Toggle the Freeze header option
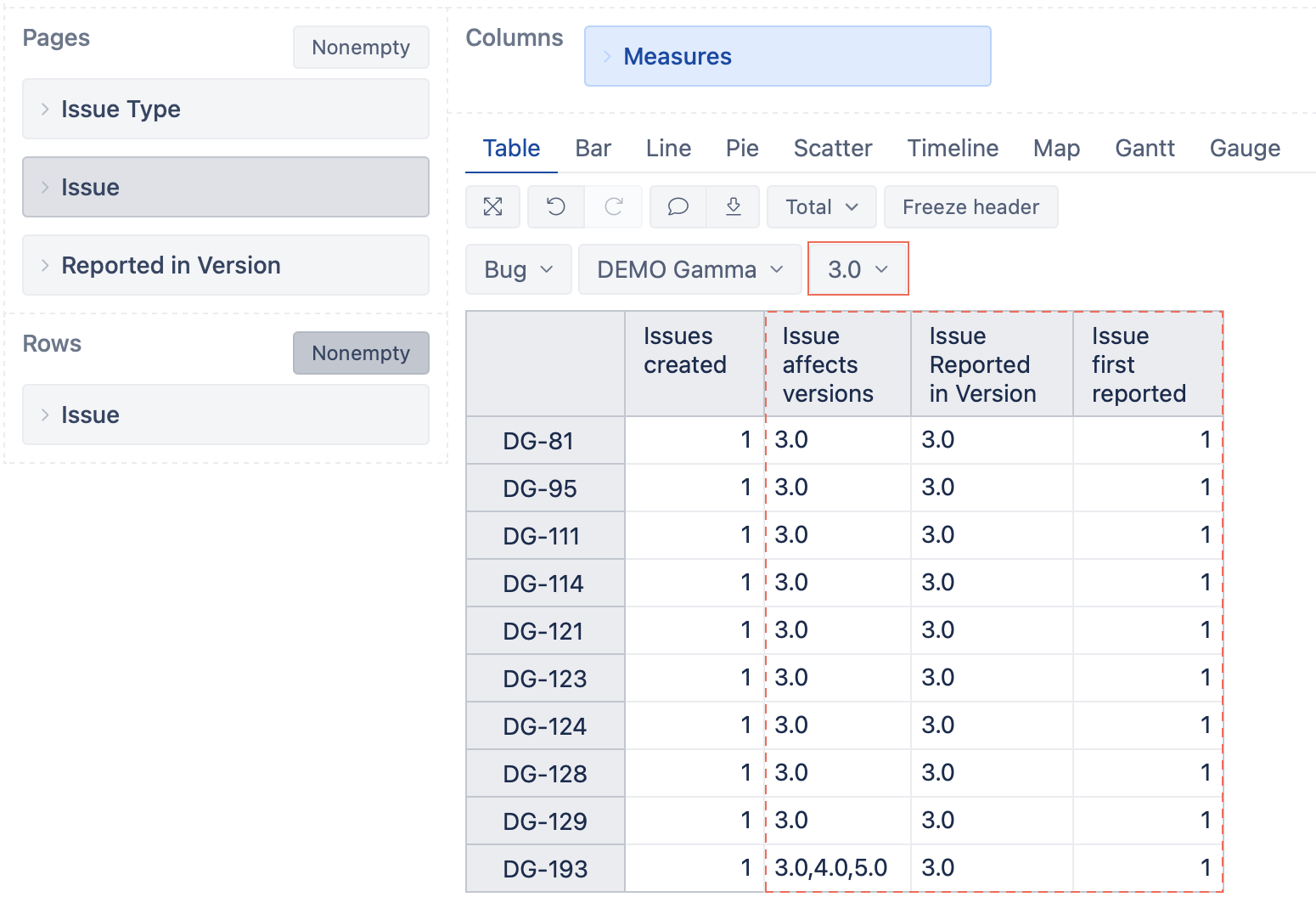This screenshot has width=1316, height=914. click(x=970, y=207)
